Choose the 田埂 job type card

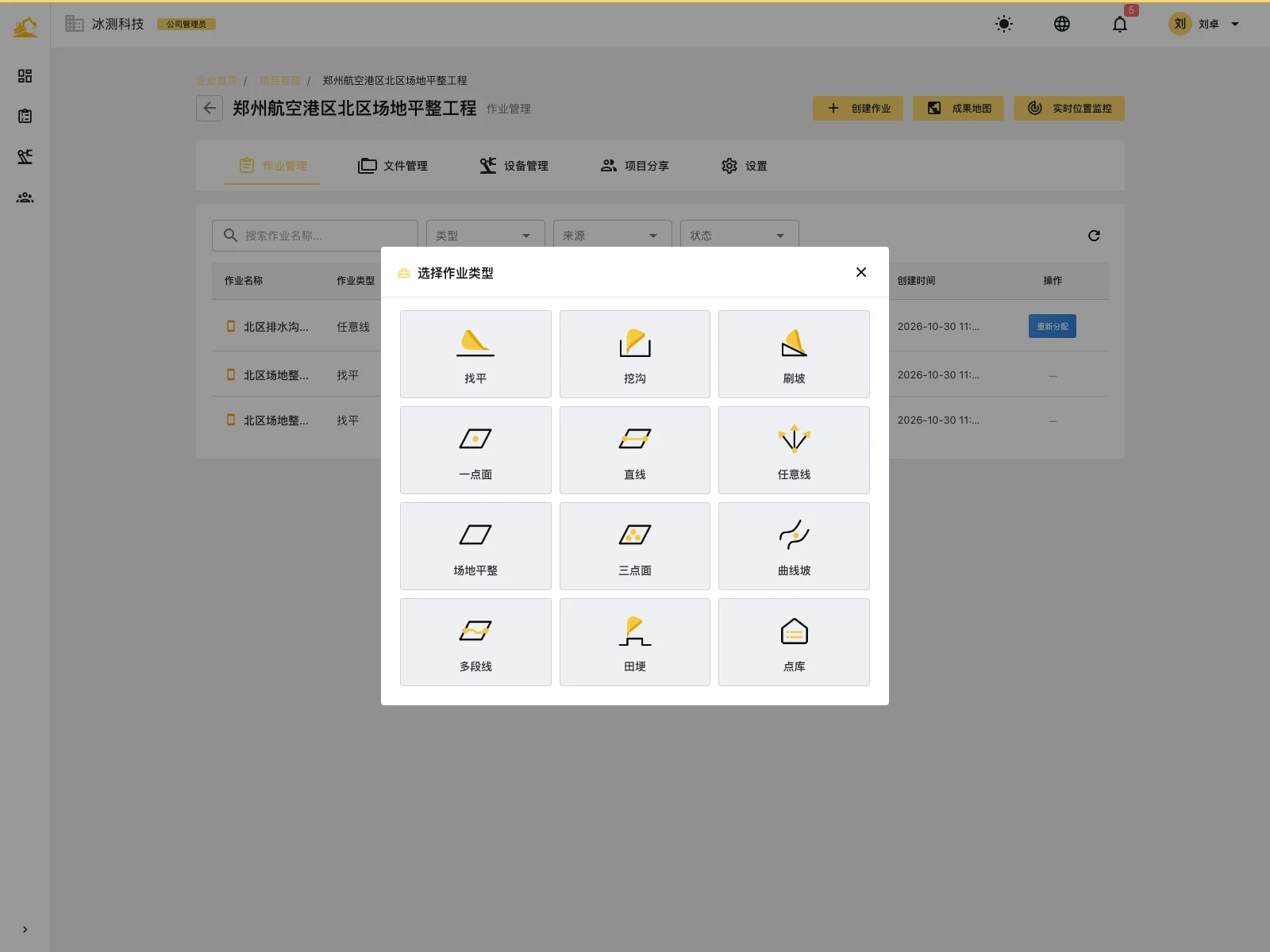coord(635,642)
